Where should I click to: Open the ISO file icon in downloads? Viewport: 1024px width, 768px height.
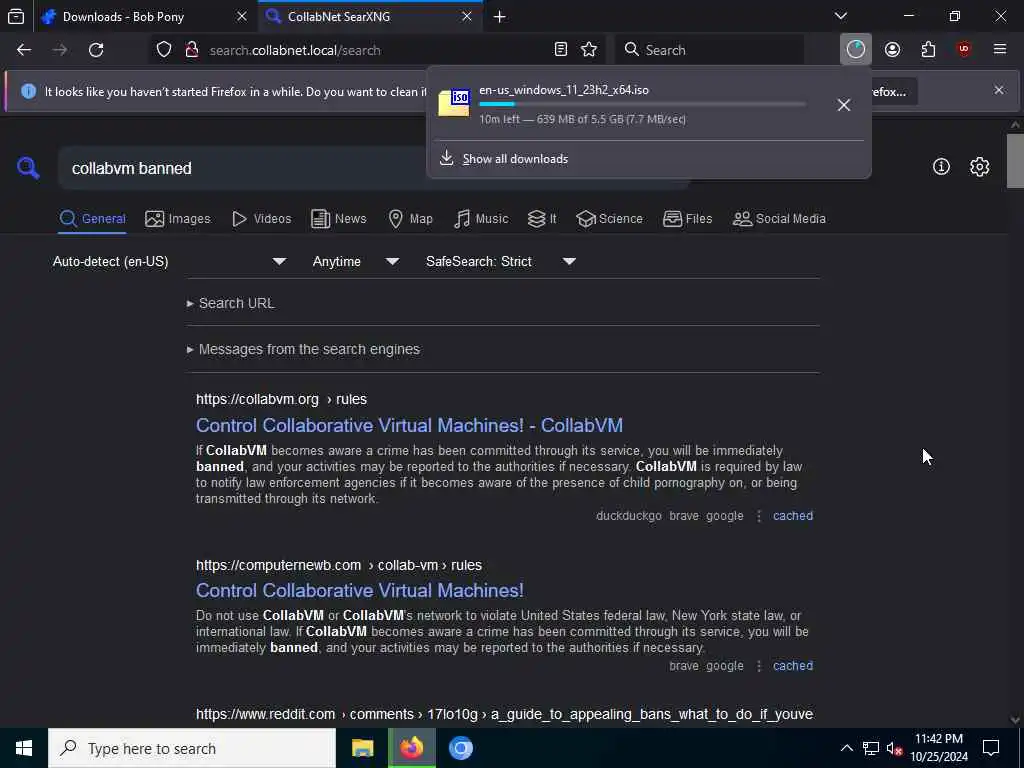(454, 103)
